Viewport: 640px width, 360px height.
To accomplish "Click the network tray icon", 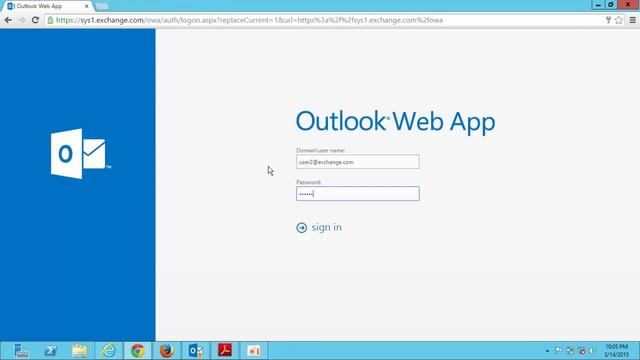I will [x=570, y=351].
